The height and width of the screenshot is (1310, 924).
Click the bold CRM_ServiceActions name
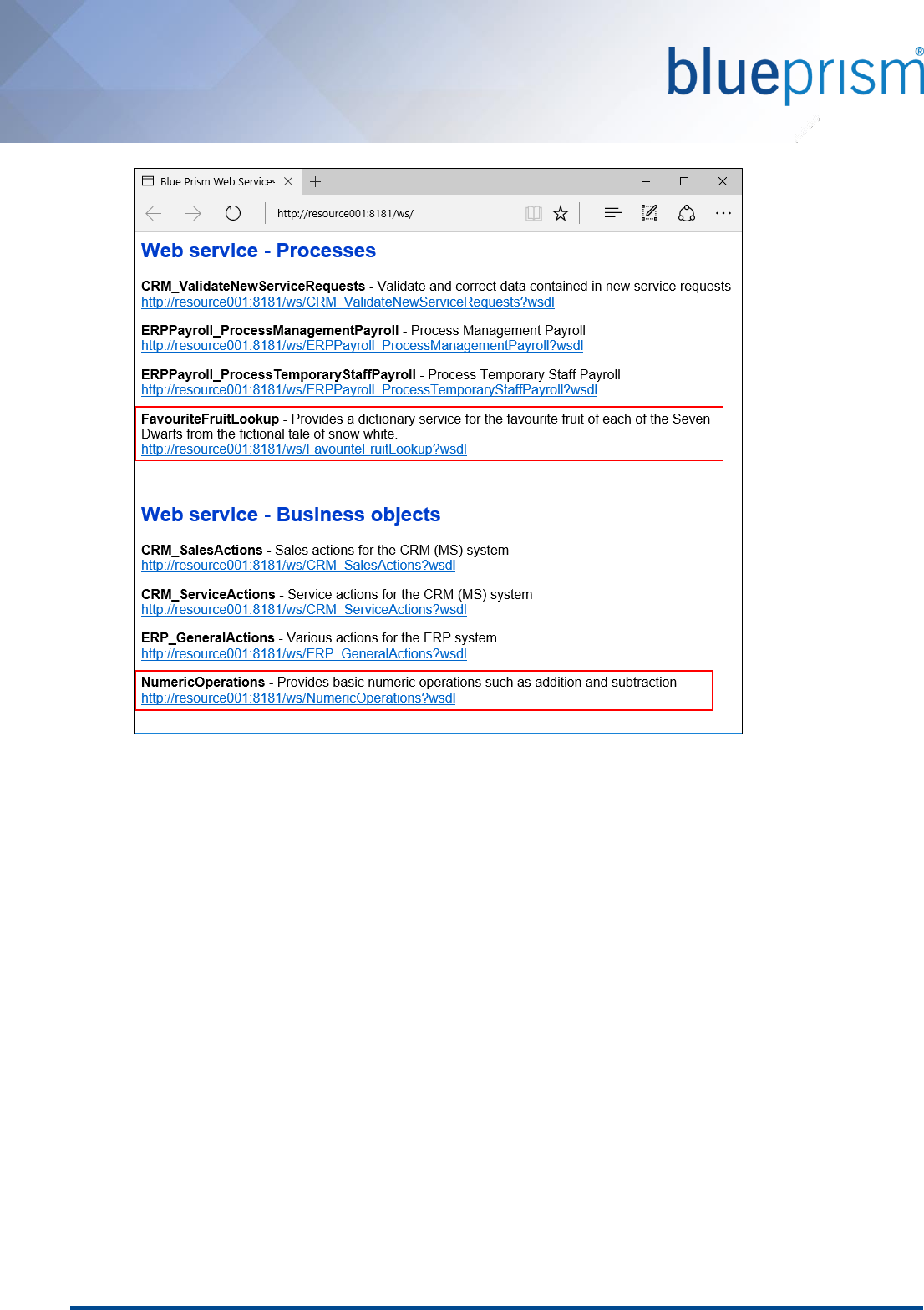pyautogui.click(x=208, y=595)
